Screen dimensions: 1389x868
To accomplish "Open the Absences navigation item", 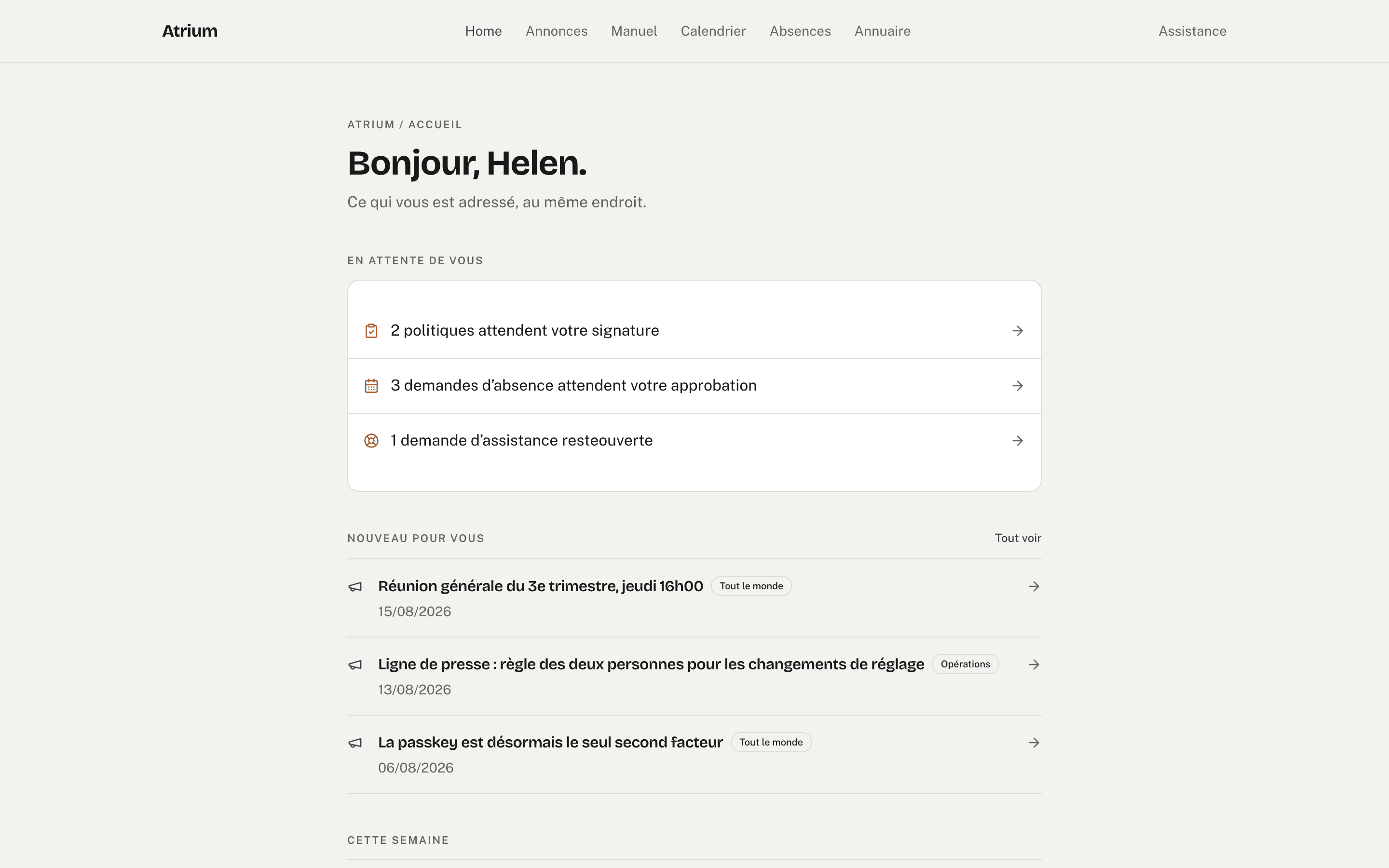I will coord(800,31).
